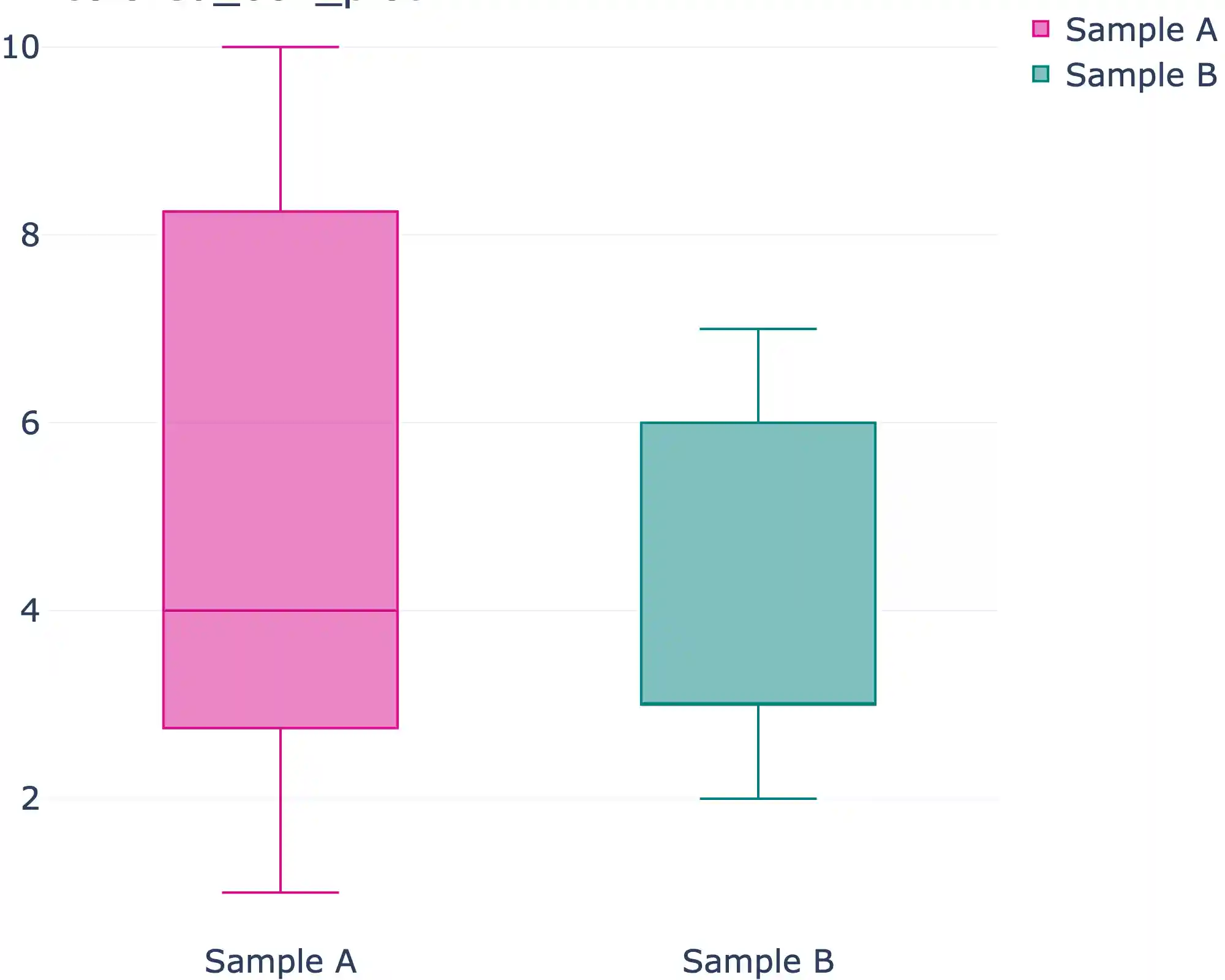Click the y-axis tick label 10
The height and width of the screenshot is (980, 1225).
(21, 47)
